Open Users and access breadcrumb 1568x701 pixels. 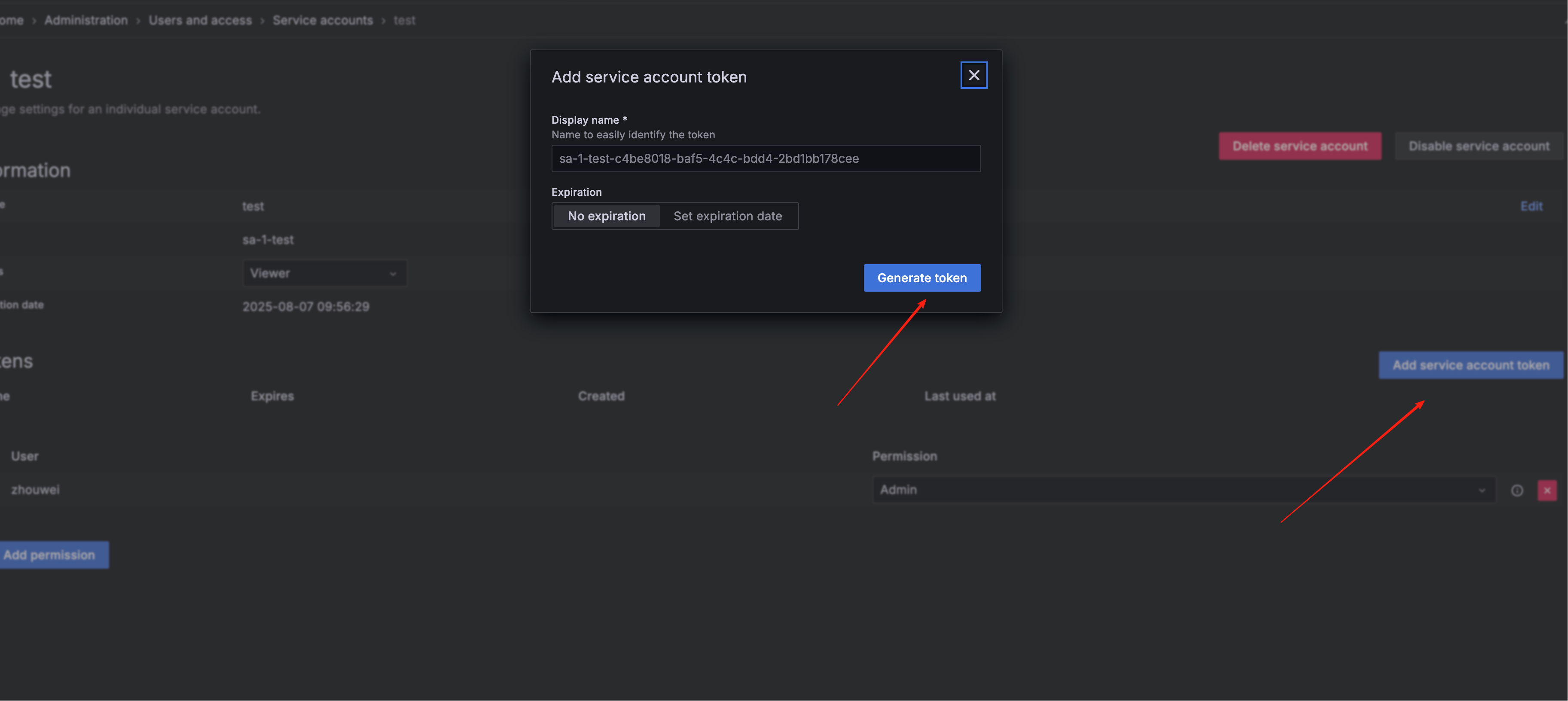point(200,20)
